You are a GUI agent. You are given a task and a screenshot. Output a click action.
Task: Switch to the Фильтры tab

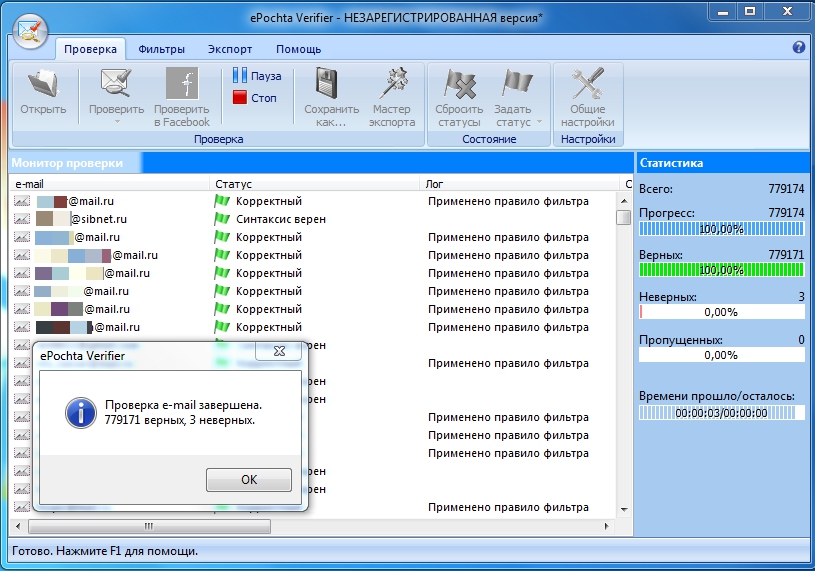162,49
